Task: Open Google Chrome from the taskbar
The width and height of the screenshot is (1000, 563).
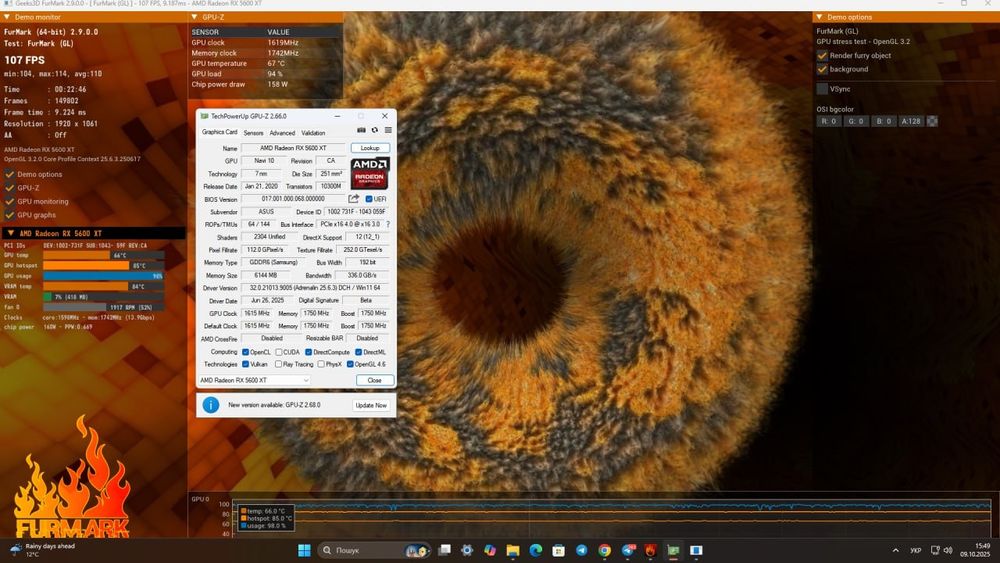Action: pyautogui.click(x=605, y=550)
